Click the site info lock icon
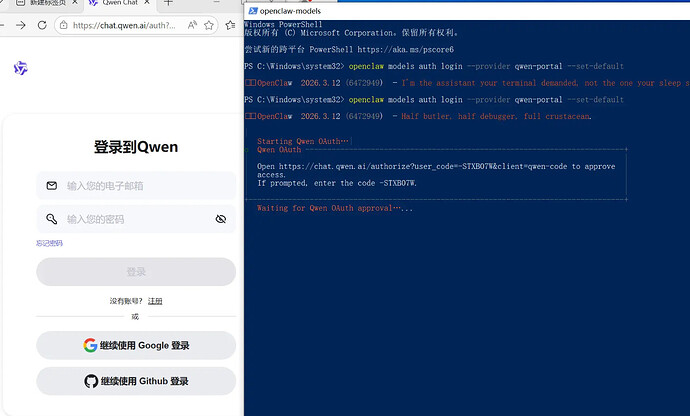 tap(64, 26)
